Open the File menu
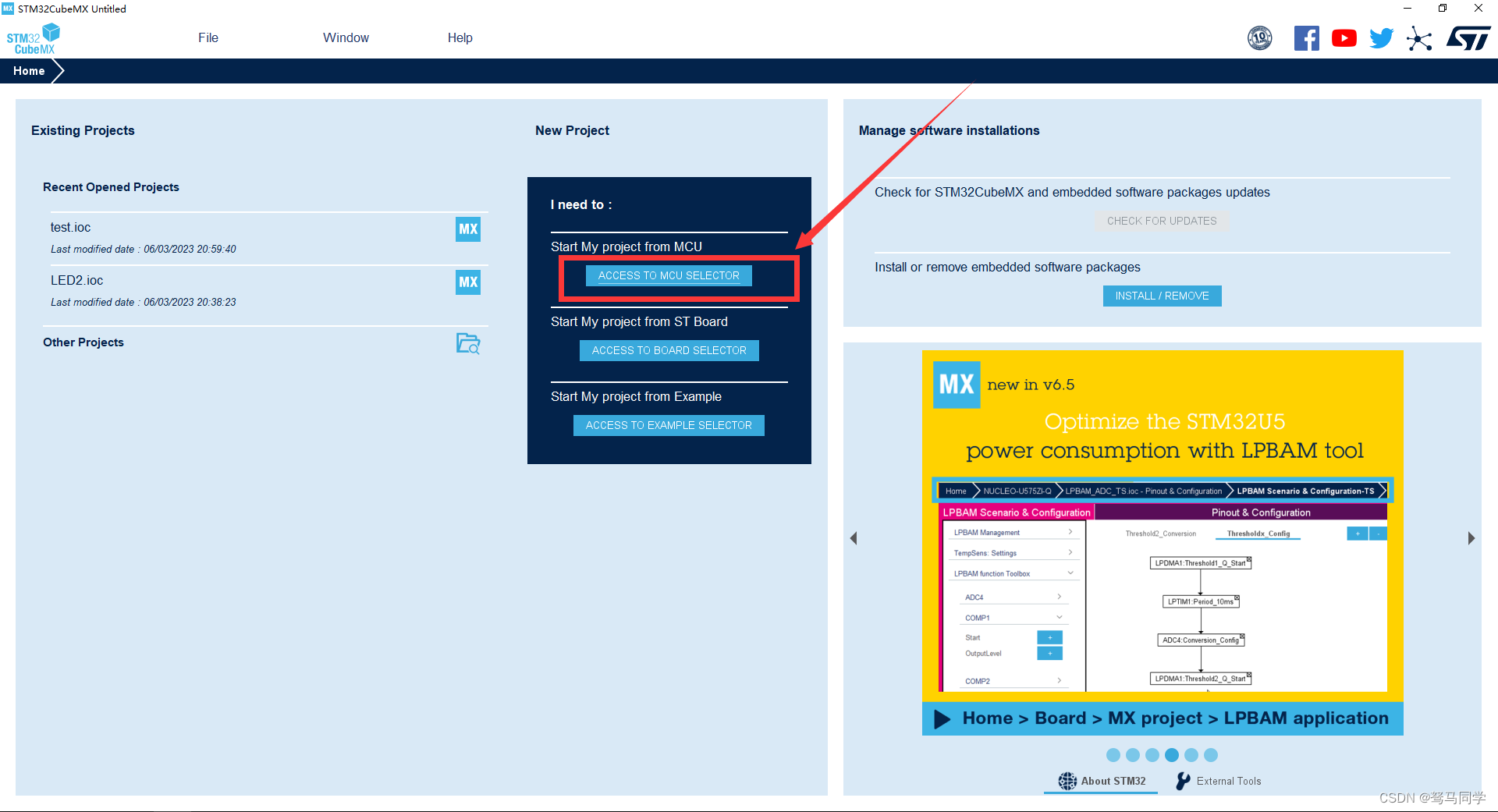The image size is (1498, 812). tap(208, 37)
